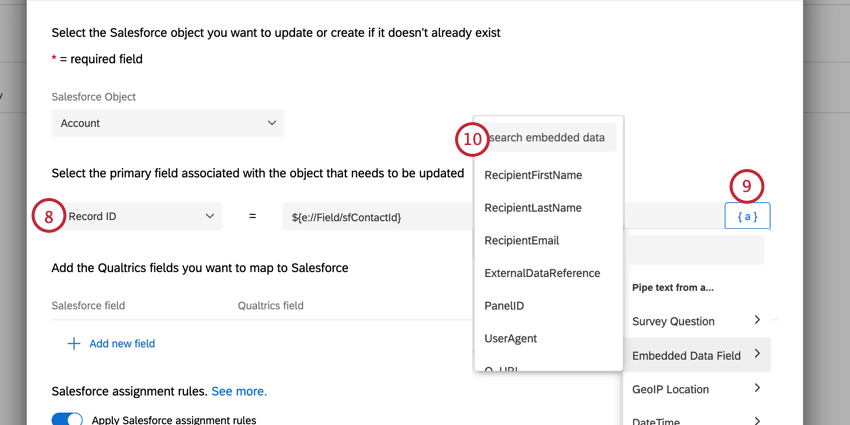Pick UserAgent from the embedded data list
Screen dimensions: 850x425
[x=510, y=338]
